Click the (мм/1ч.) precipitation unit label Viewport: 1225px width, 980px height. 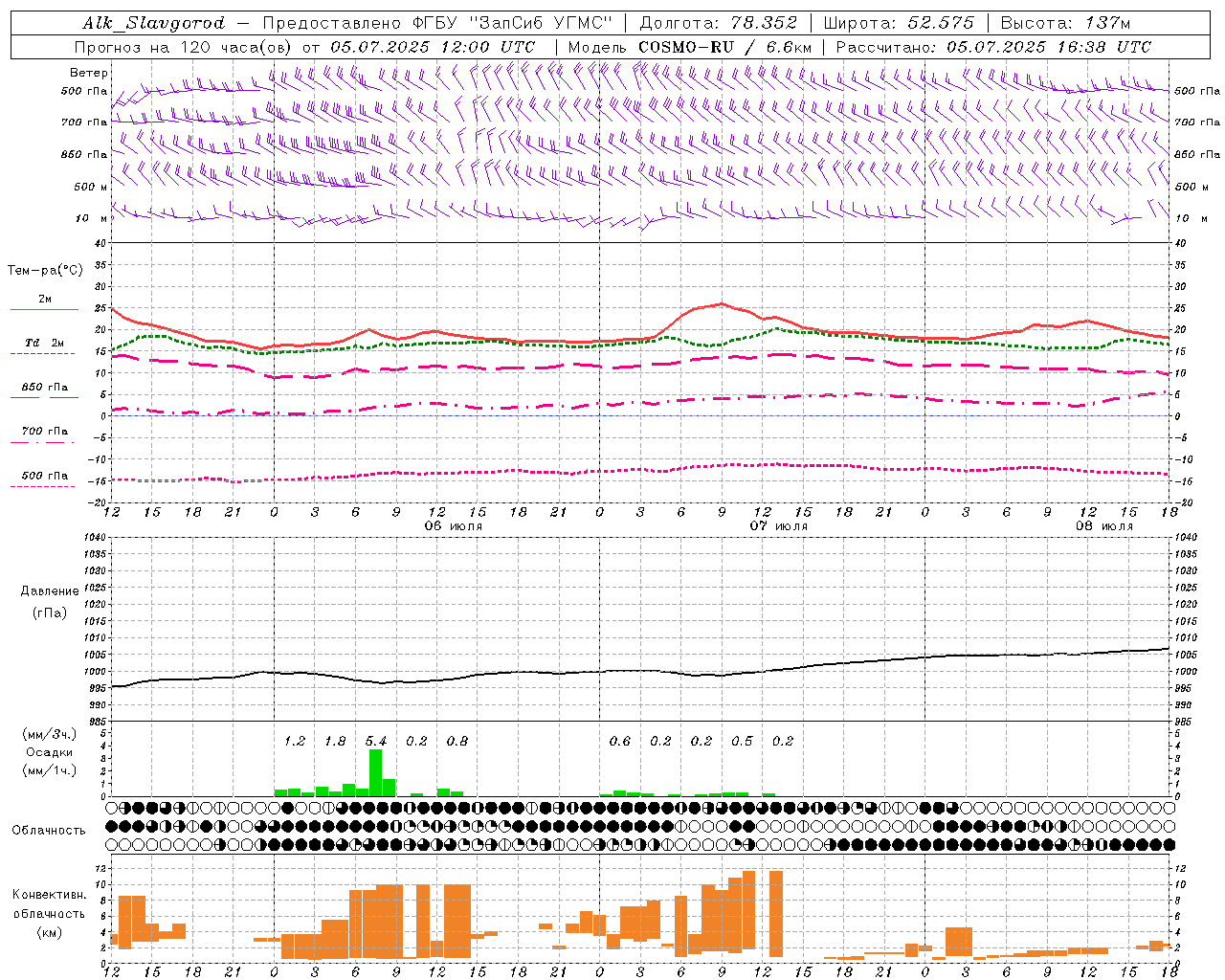click(49, 770)
